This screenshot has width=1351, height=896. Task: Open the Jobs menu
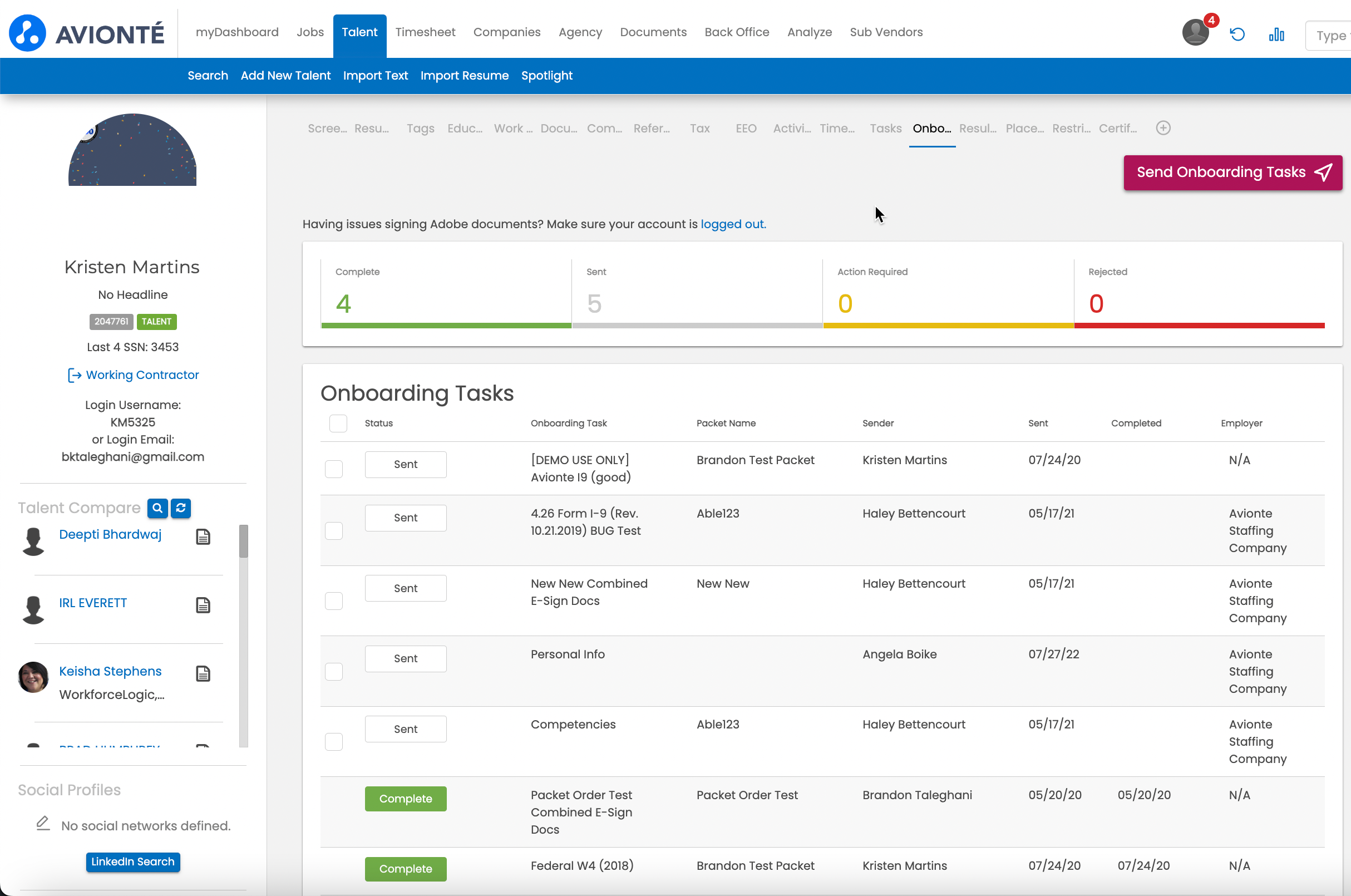(310, 33)
